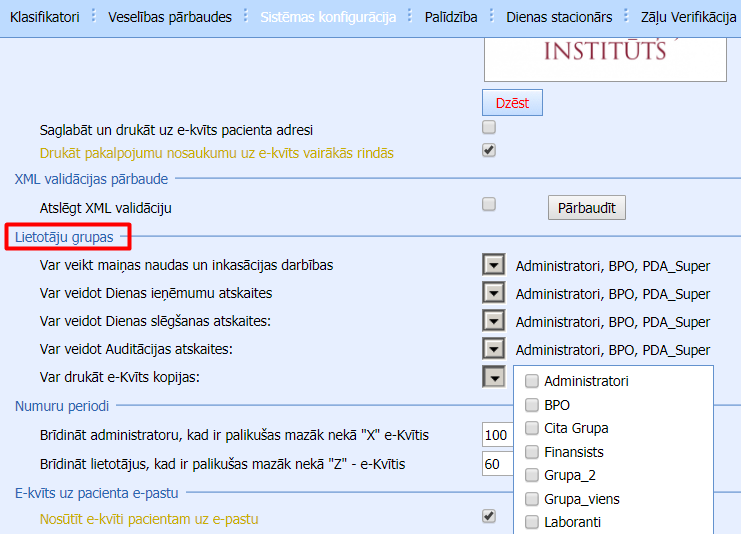741x534 pixels.
Task: Expand the cash change and collection groups dropdown
Action: (493, 265)
